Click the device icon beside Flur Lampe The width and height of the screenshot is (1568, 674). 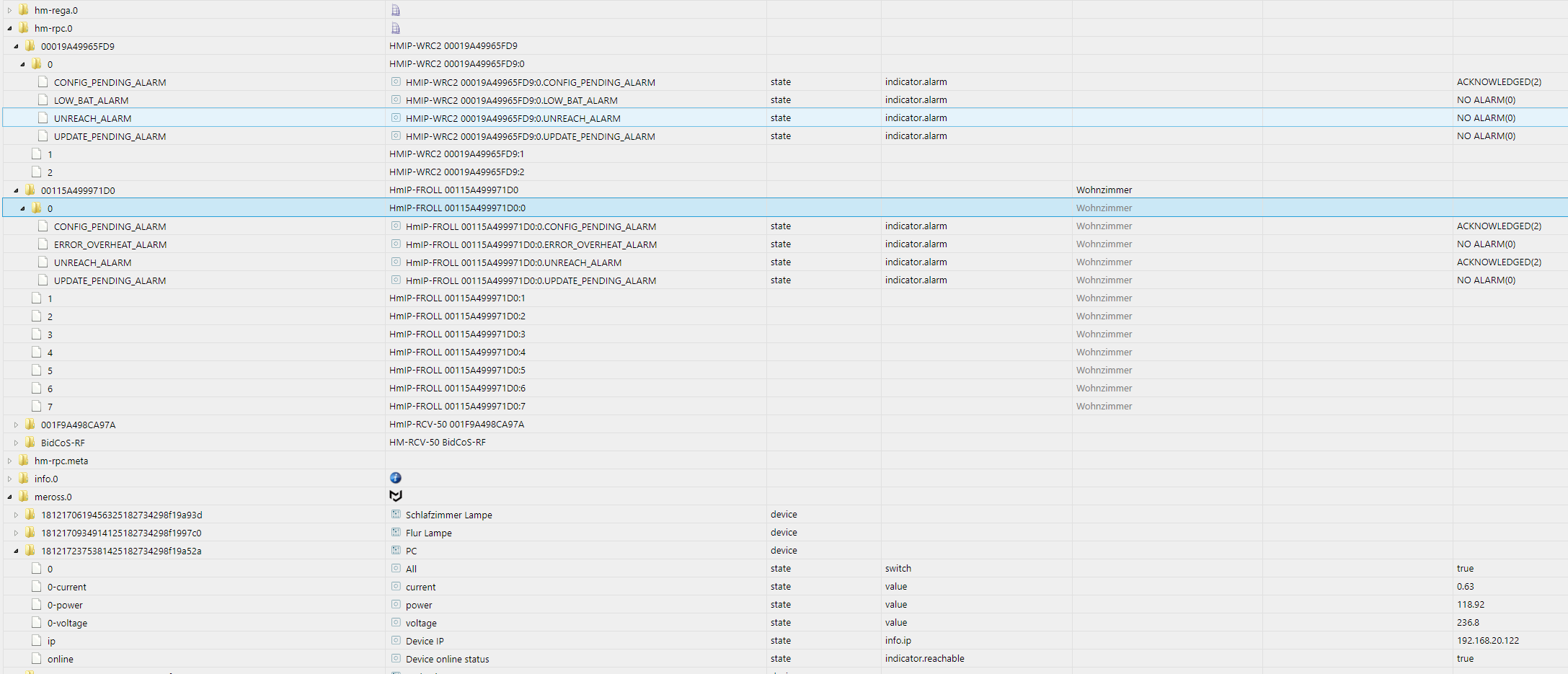tap(396, 532)
